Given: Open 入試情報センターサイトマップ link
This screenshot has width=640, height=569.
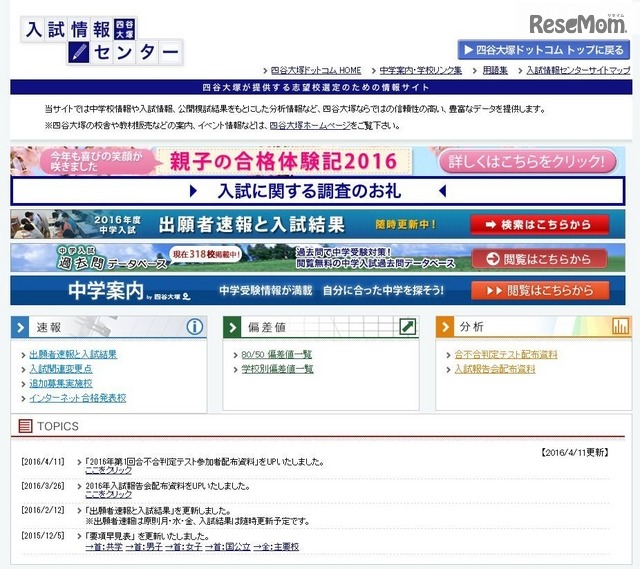Looking at the screenshot, I should 578,70.
